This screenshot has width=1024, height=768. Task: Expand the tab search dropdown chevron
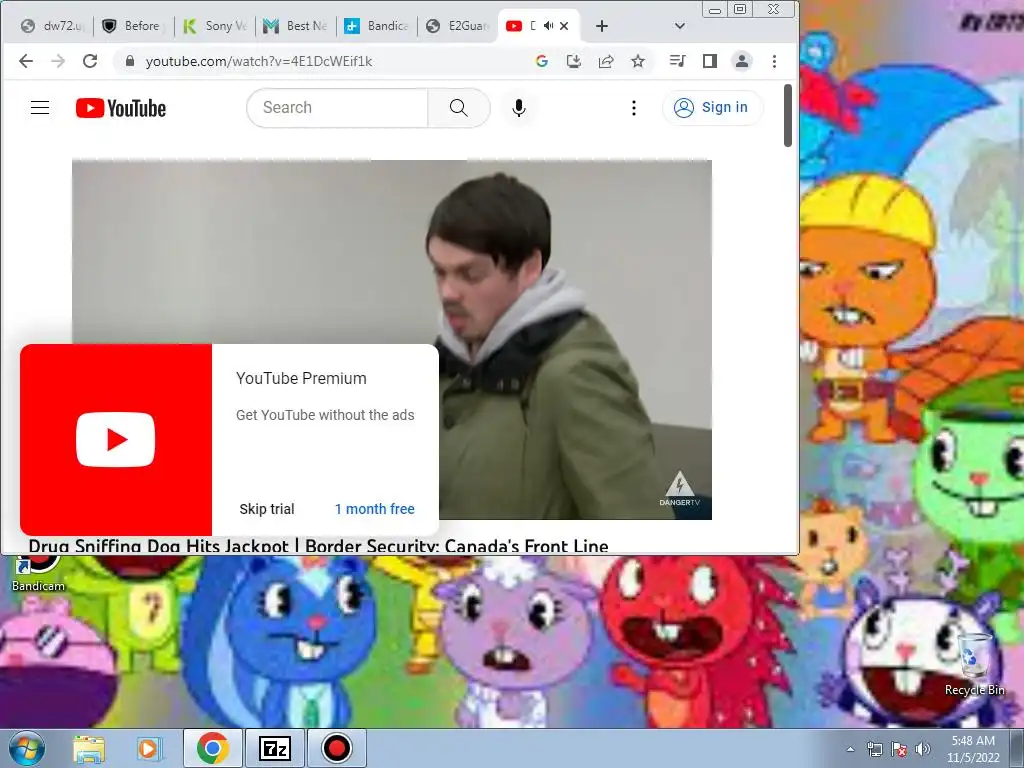tap(680, 26)
